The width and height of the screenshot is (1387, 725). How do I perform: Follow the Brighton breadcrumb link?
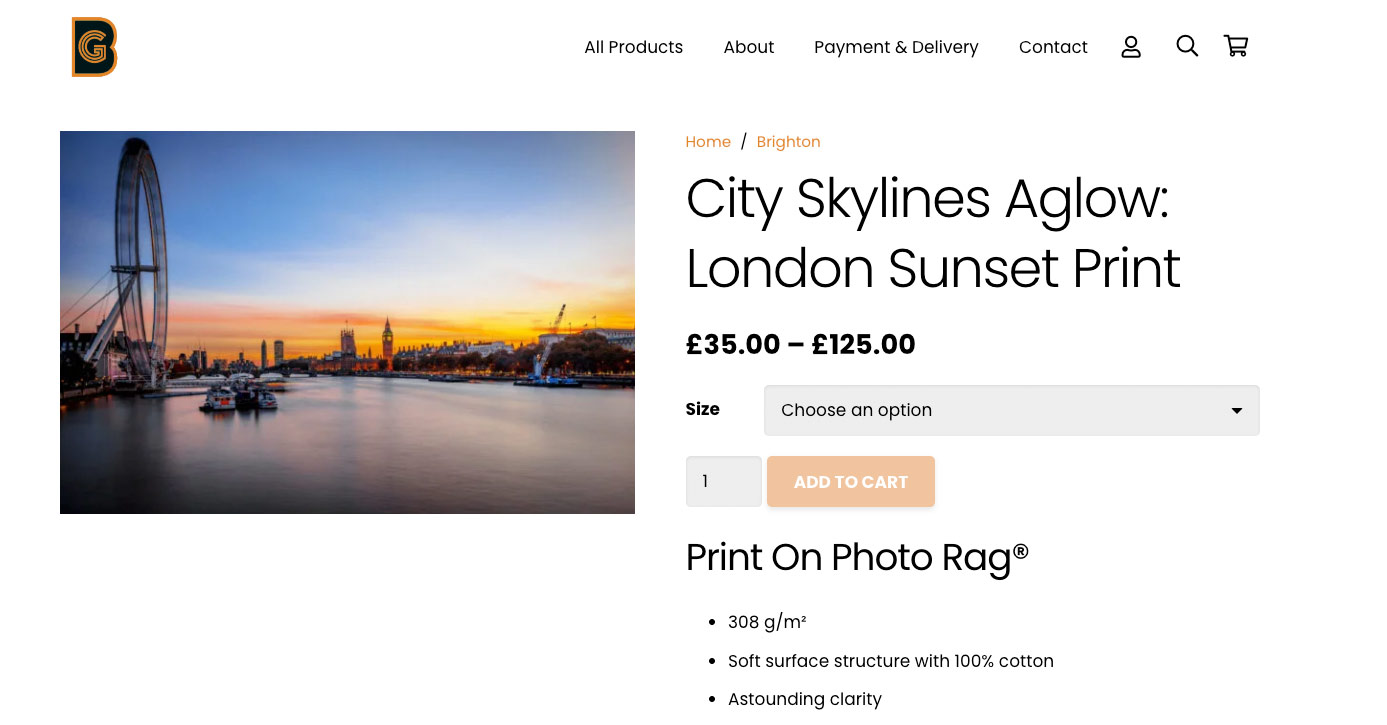click(788, 142)
